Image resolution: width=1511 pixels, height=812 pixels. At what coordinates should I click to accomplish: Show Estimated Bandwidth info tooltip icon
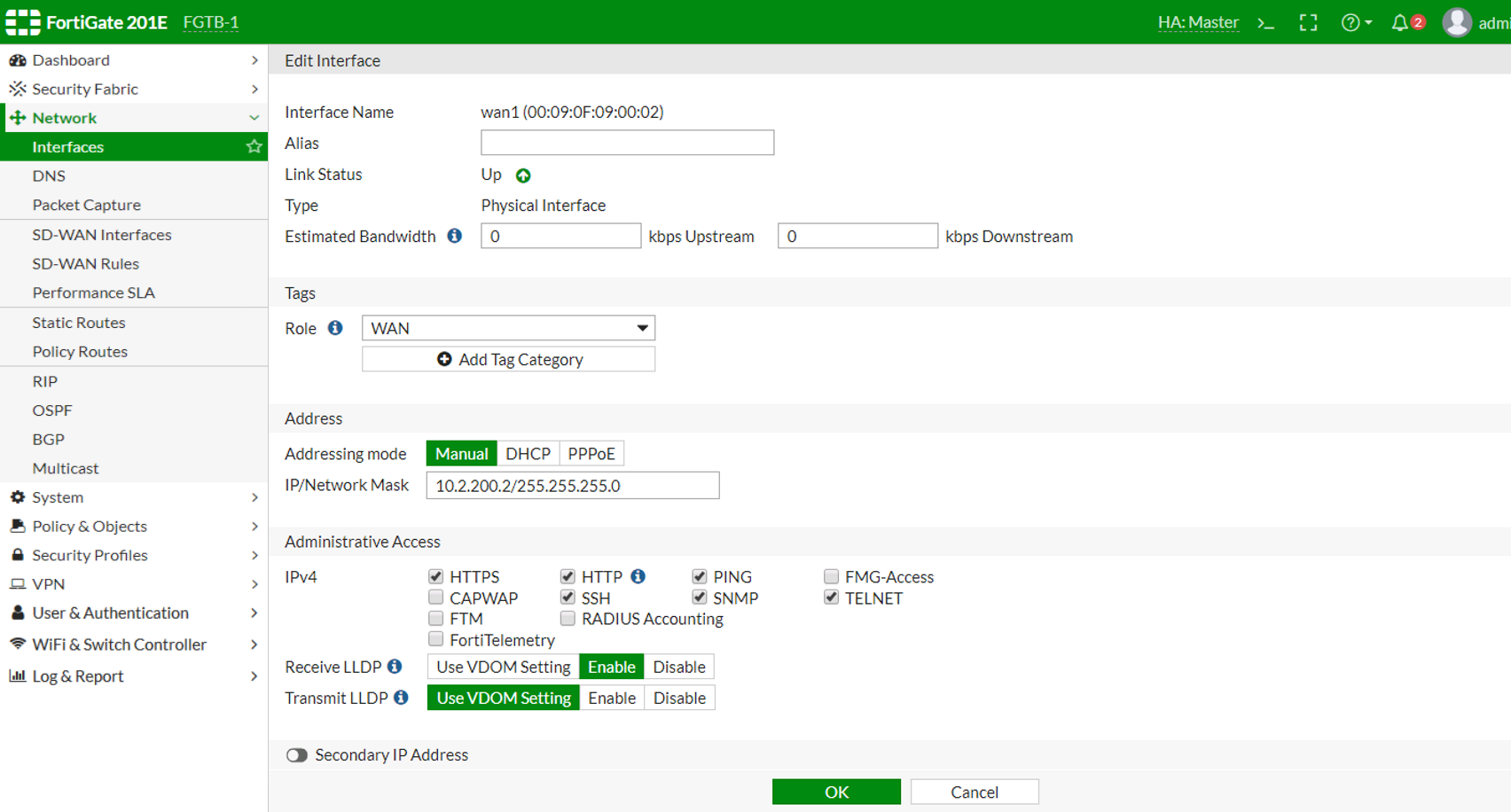click(454, 236)
